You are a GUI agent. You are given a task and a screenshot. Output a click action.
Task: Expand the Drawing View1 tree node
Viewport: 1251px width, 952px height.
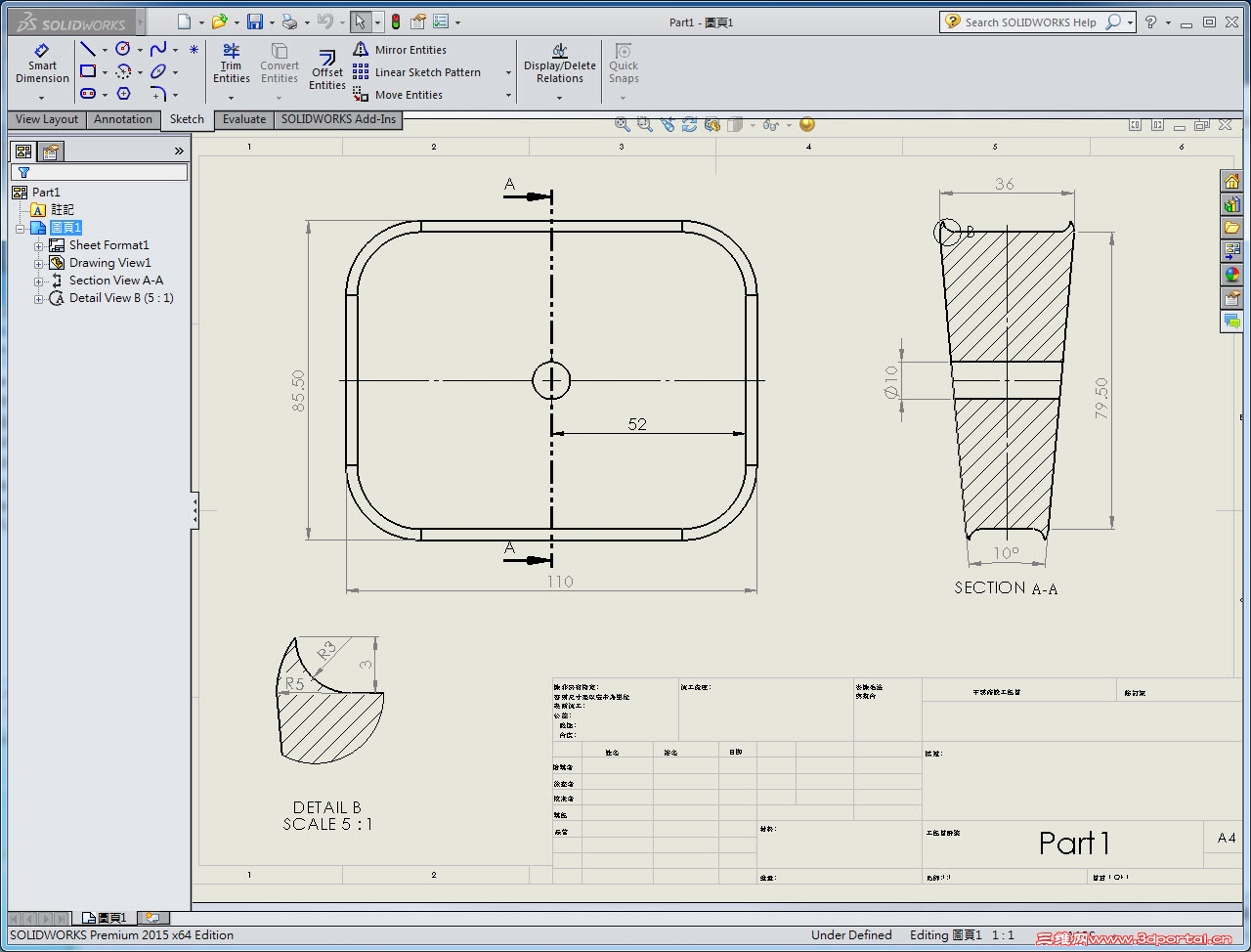tap(39, 263)
